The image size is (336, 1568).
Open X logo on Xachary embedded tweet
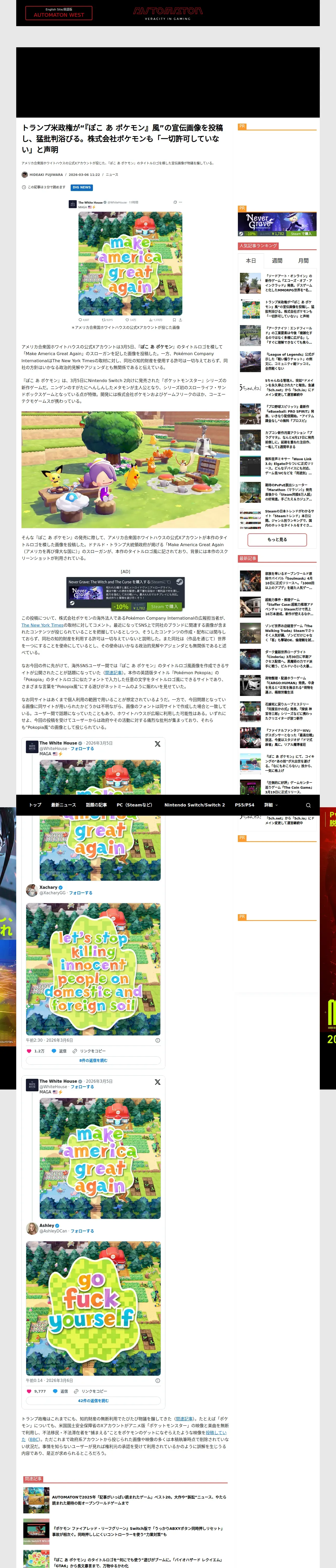(x=157, y=744)
